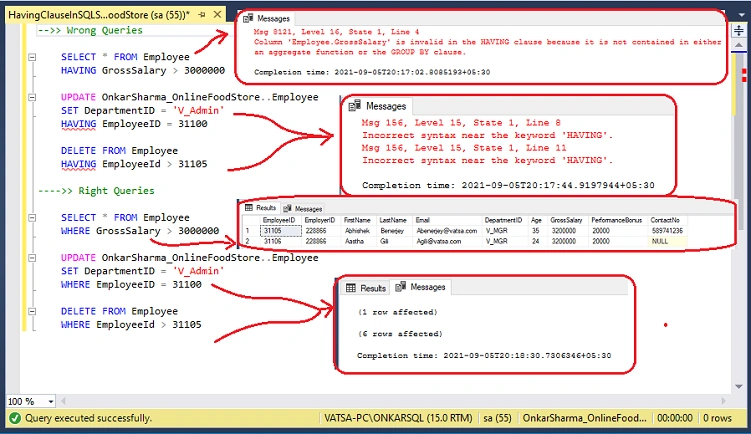
Task: Select Results tab above the EmployeeID grid
Action: pos(261,208)
